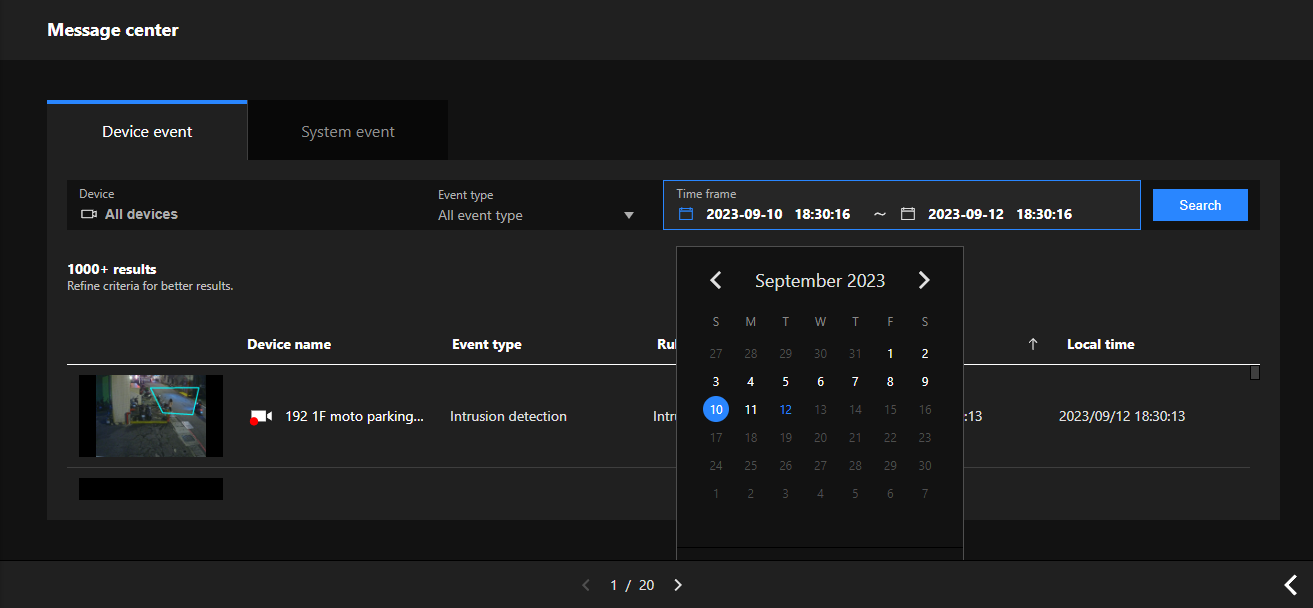Go to next results page
The height and width of the screenshot is (608, 1313).
(678, 585)
